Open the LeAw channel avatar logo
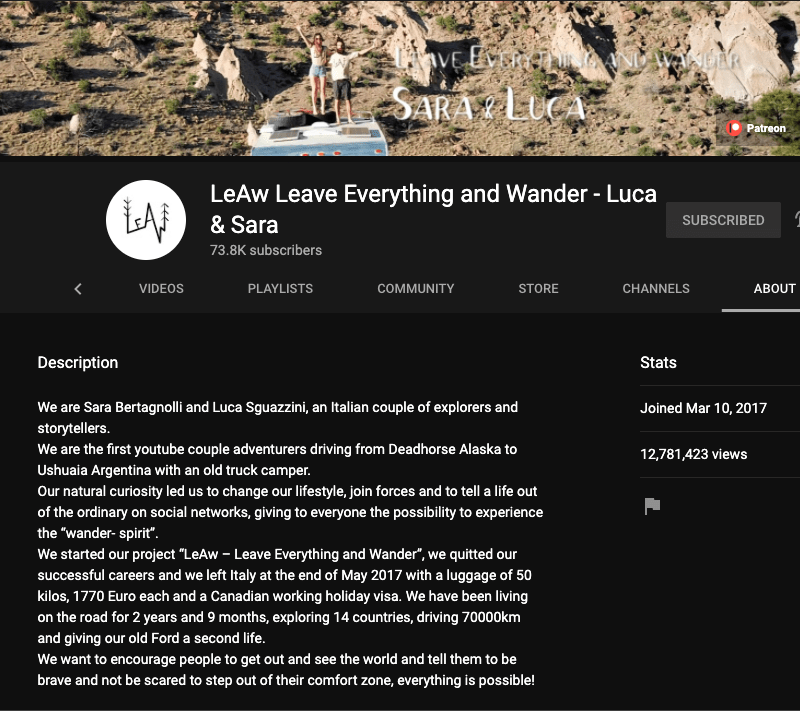The width and height of the screenshot is (800, 711). (146, 220)
